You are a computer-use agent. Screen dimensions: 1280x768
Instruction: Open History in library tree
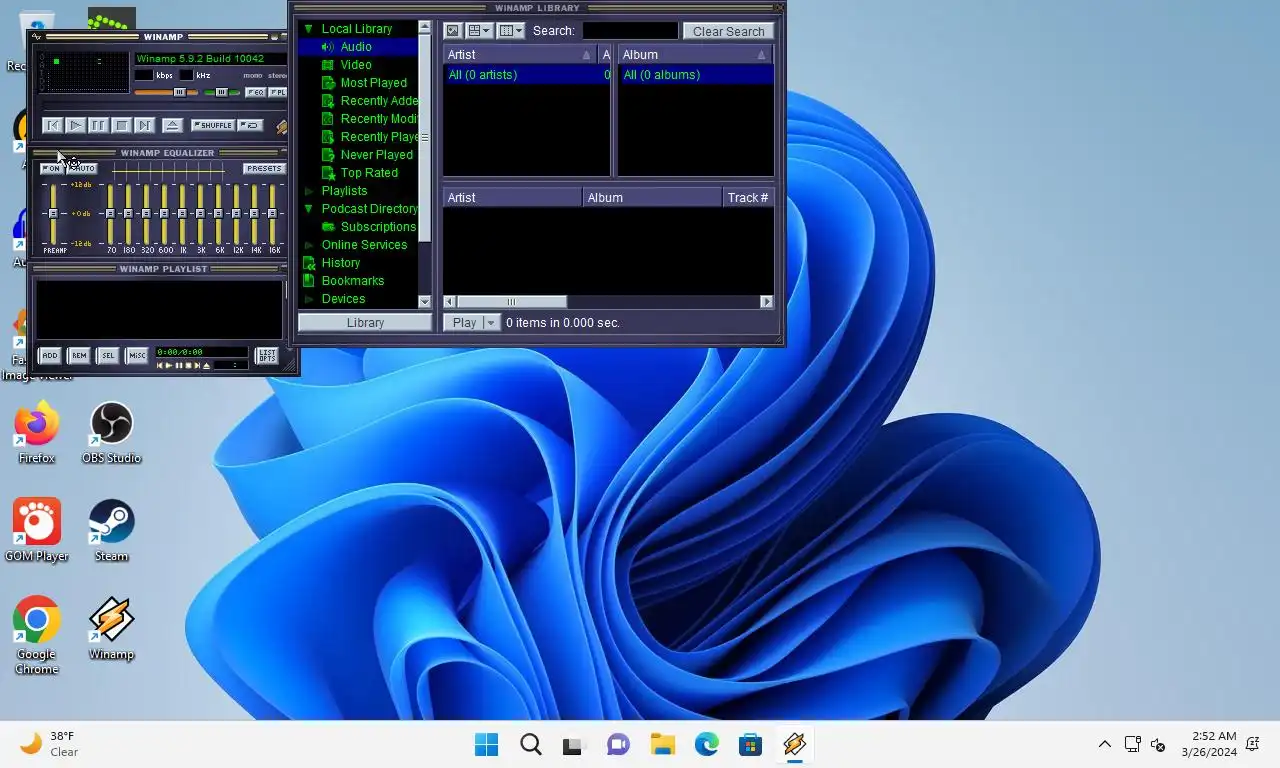coord(340,263)
